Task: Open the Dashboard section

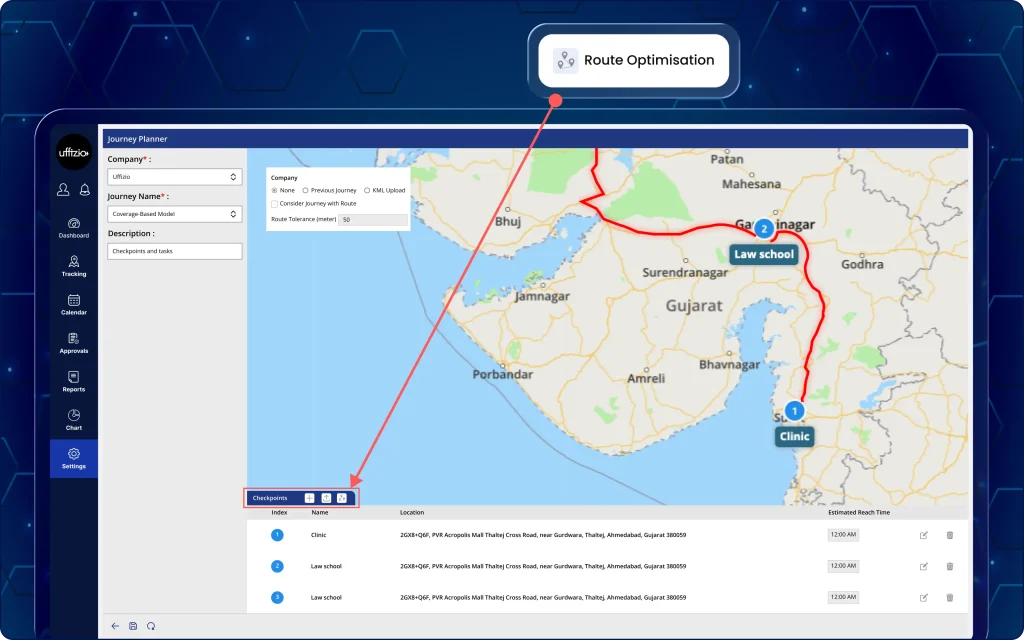Action: click(x=74, y=228)
